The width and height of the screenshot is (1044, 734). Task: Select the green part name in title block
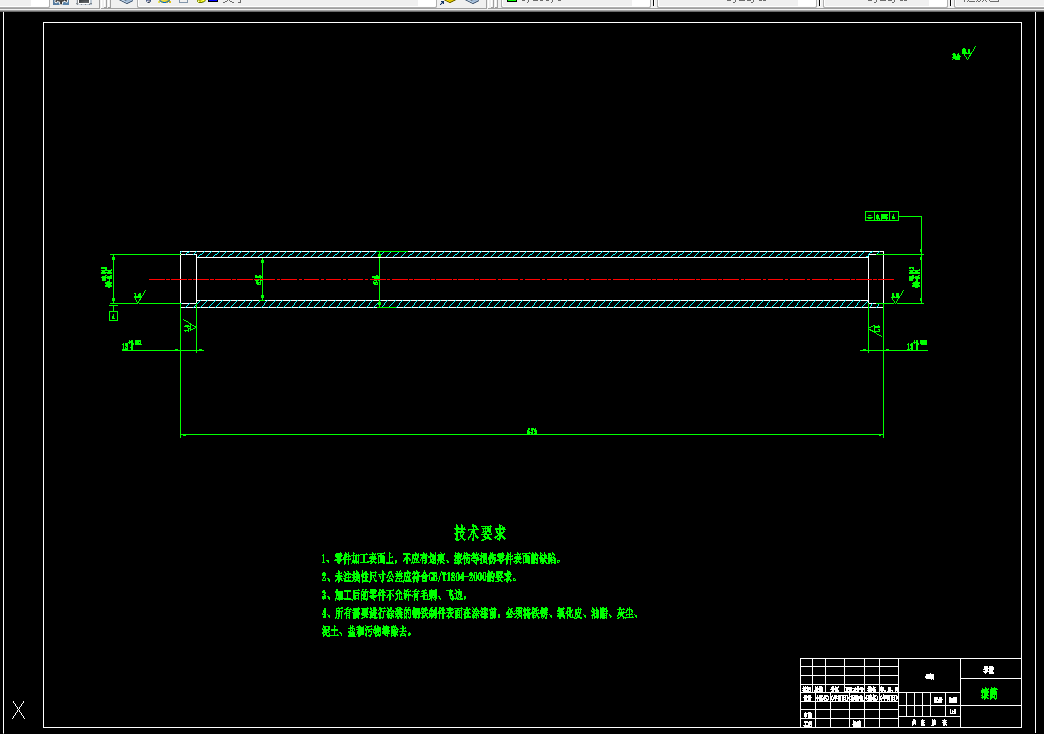tap(989, 694)
